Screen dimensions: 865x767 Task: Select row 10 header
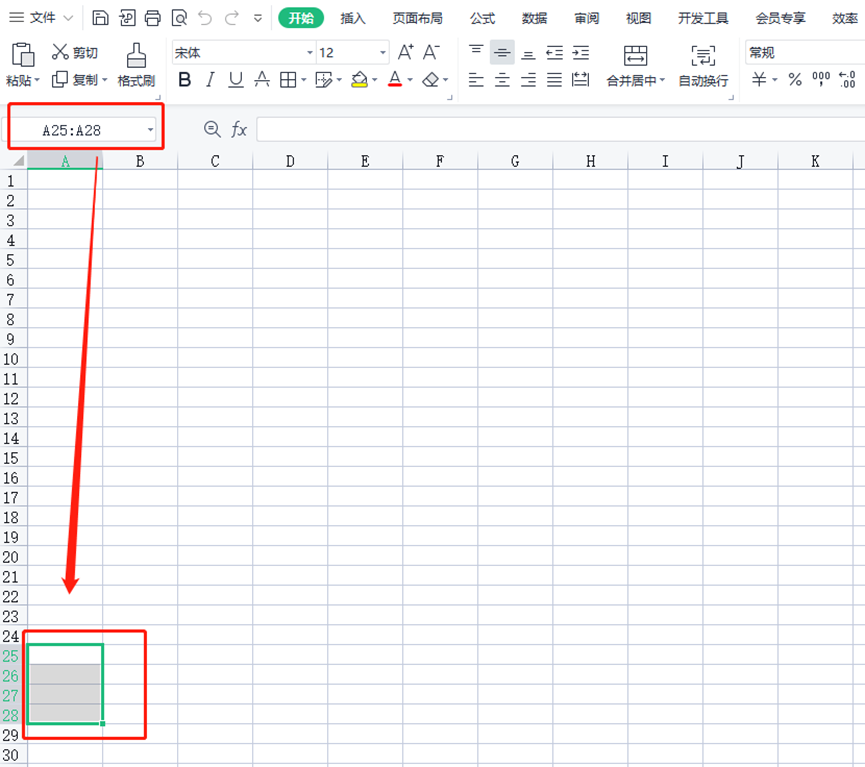pos(10,359)
